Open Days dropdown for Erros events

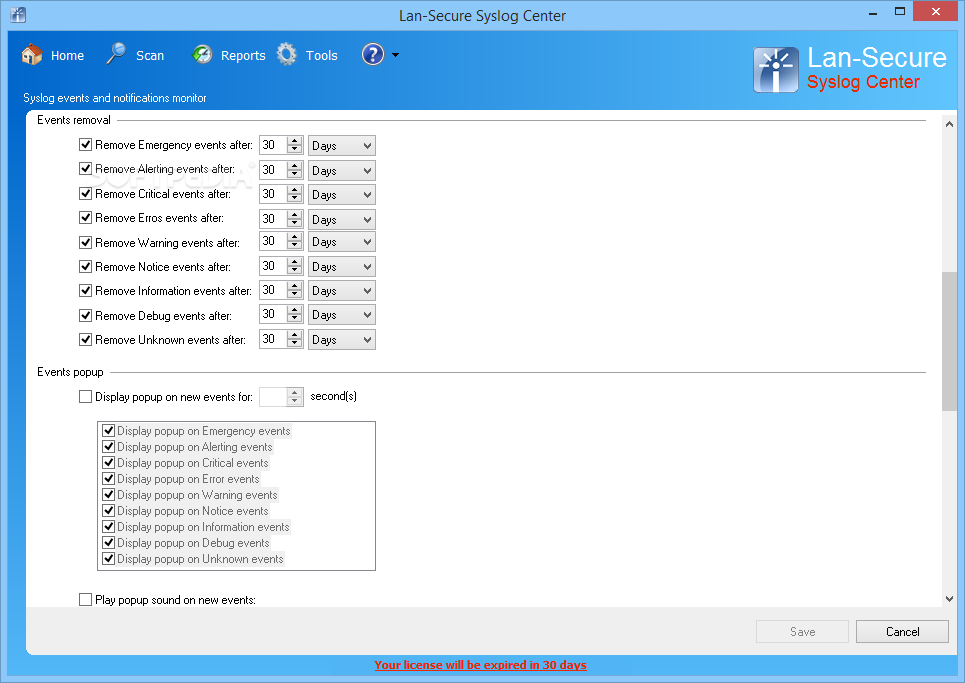pyautogui.click(x=342, y=219)
